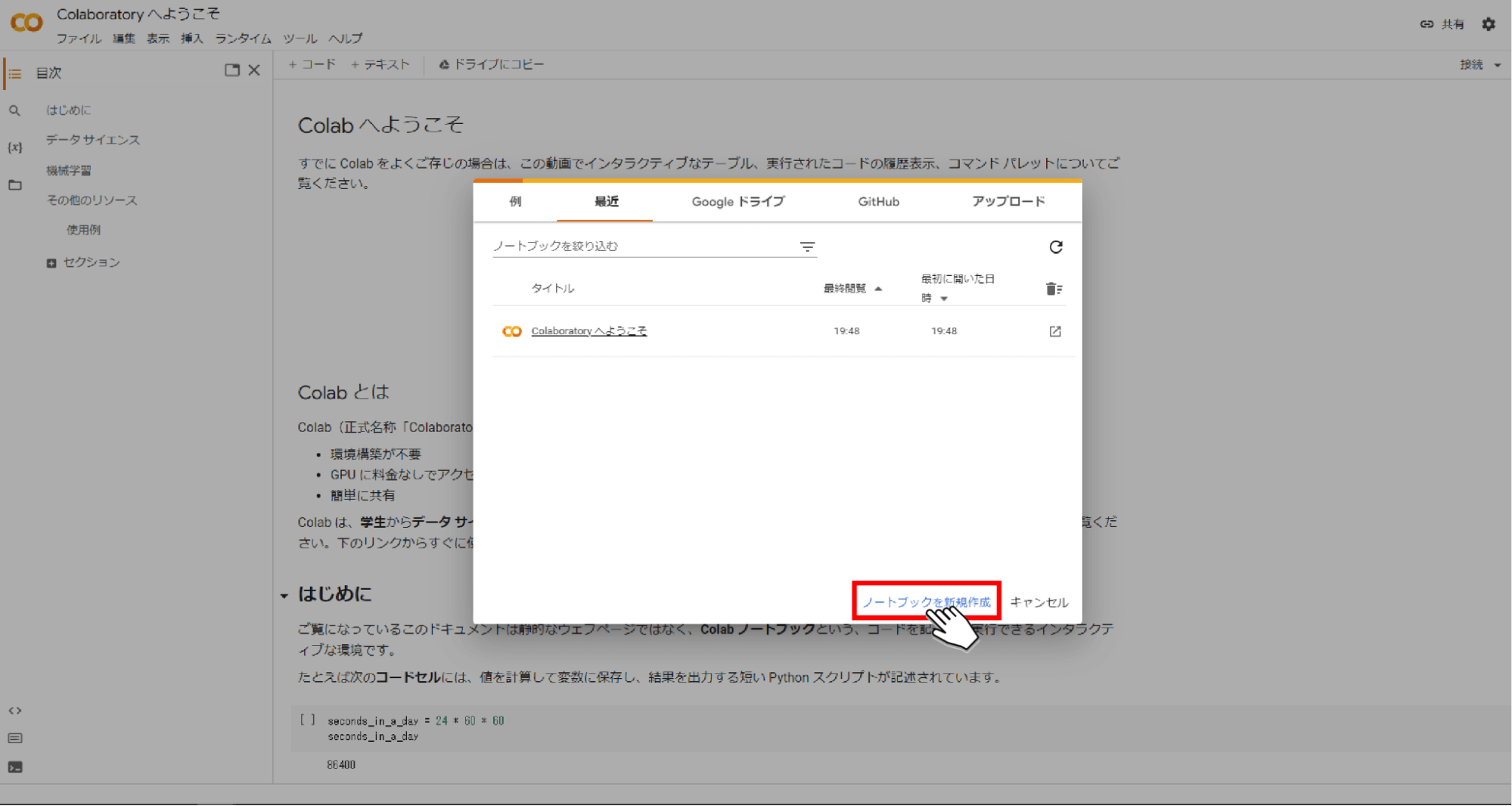1512x806 pixels.
Task: Sort by 最初に開いた日時 column arrow
Action: [944, 299]
